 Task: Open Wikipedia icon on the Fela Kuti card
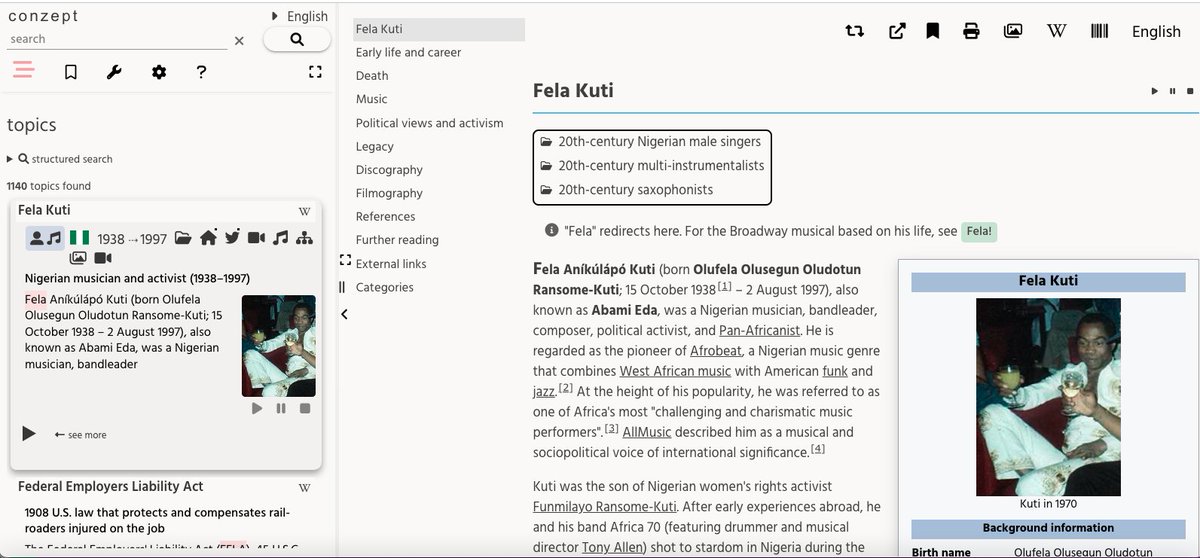pos(305,211)
